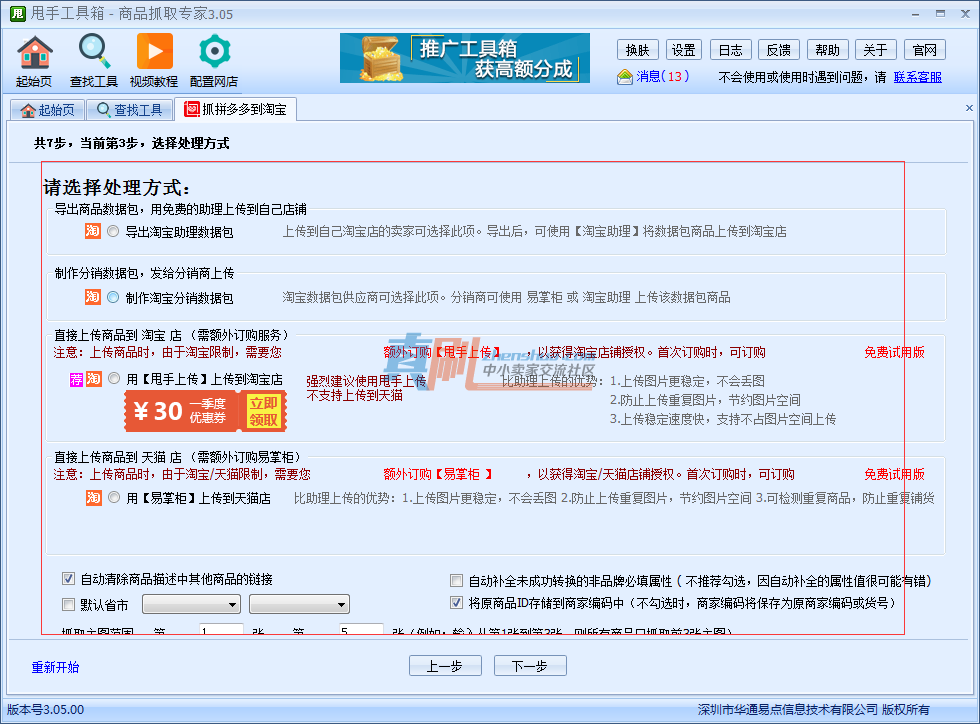Click the 强烈建议使用甩手上传 red note
Screen dimensions: 980x724
pos(366,381)
